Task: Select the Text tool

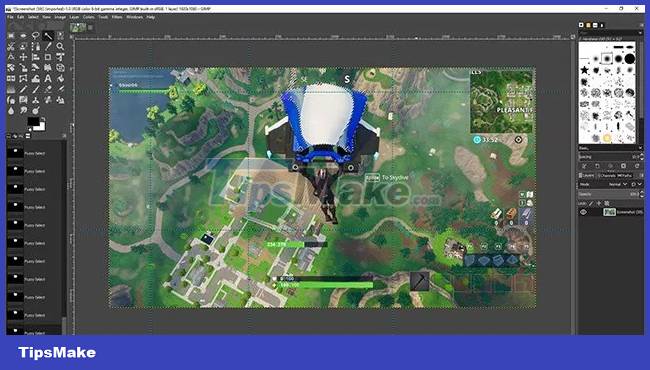Action: coord(48,78)
